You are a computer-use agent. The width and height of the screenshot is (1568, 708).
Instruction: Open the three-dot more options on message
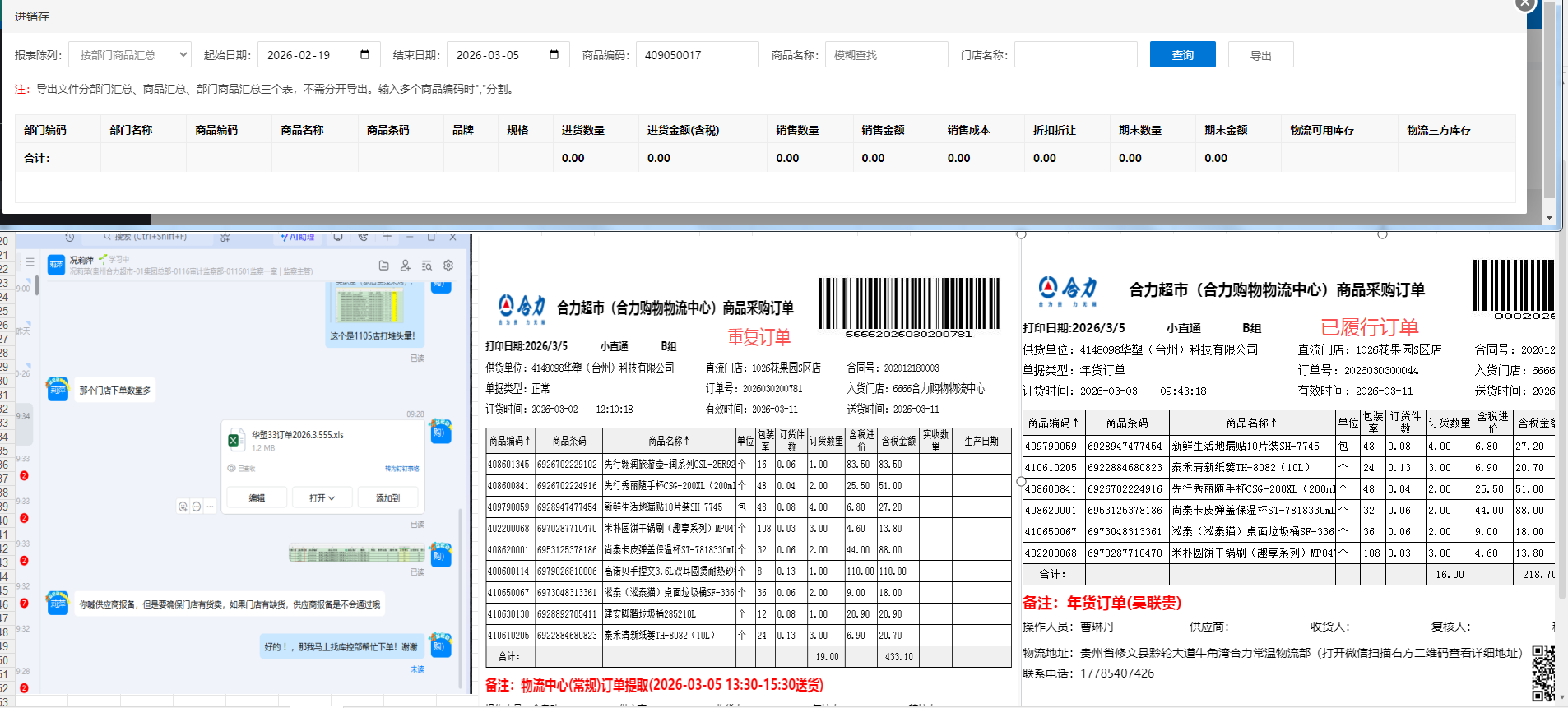[210, 507]
